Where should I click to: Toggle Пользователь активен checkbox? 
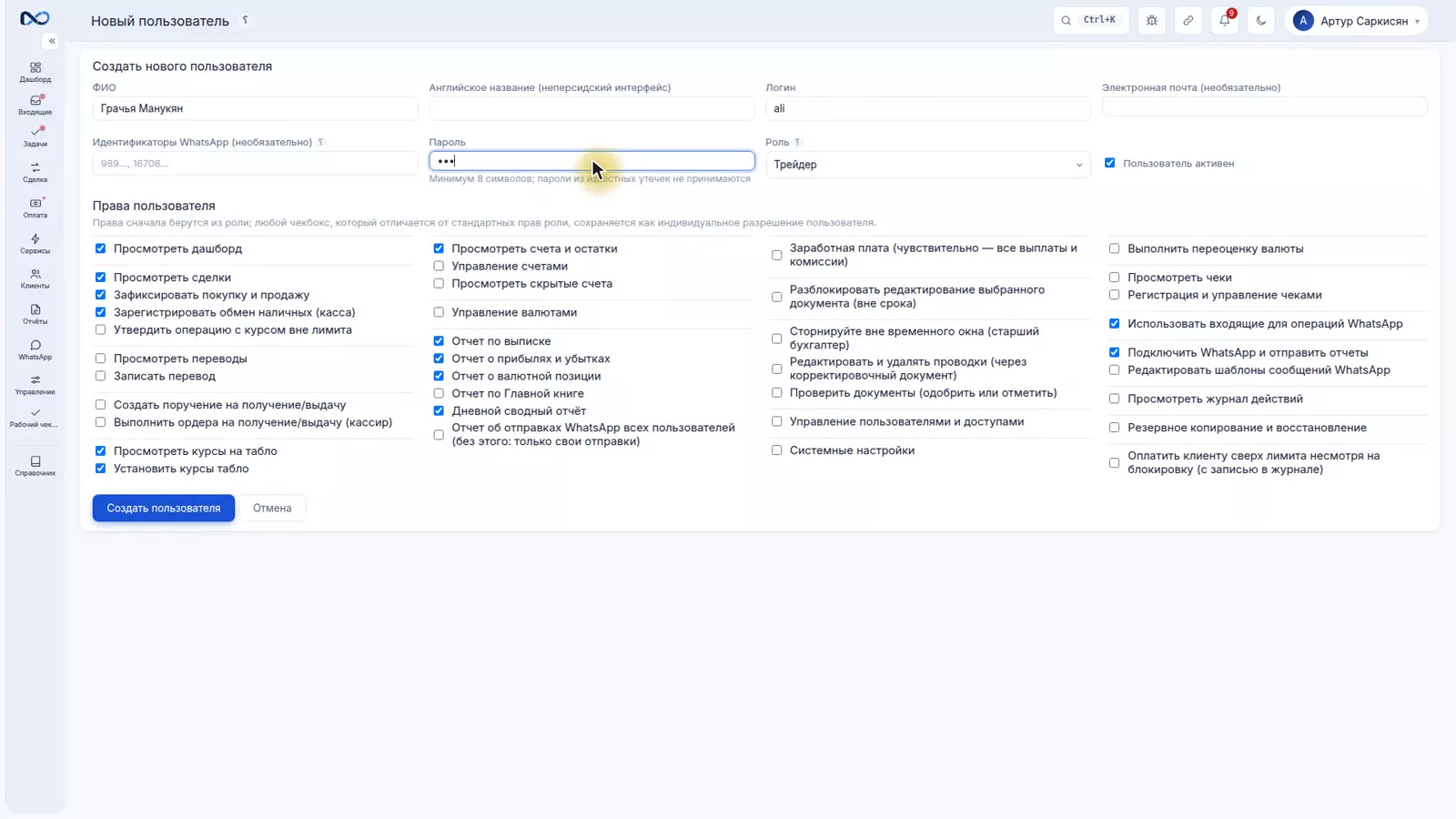[1109, 163]
